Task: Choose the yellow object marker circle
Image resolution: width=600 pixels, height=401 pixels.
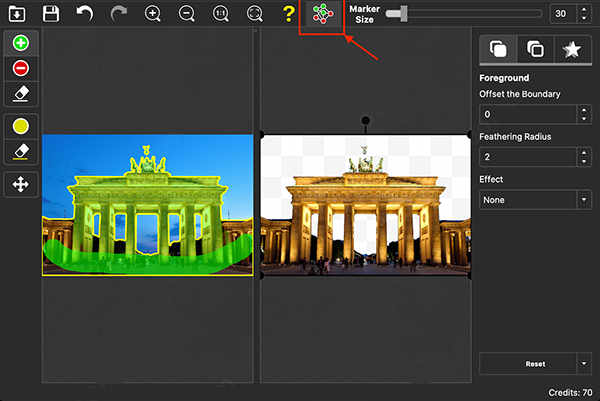Action: point(21,126)
